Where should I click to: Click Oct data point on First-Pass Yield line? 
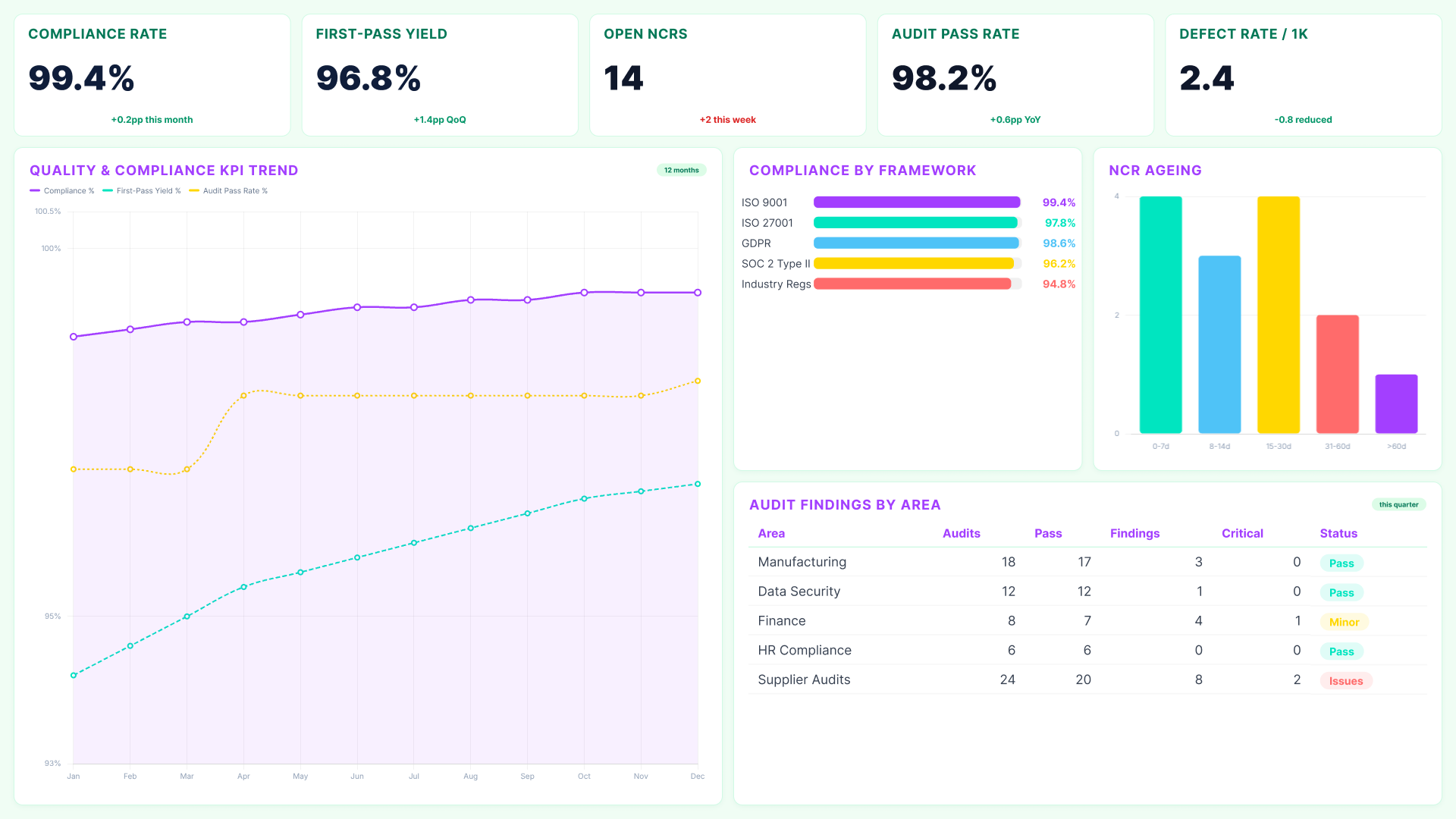pos(584,499)
